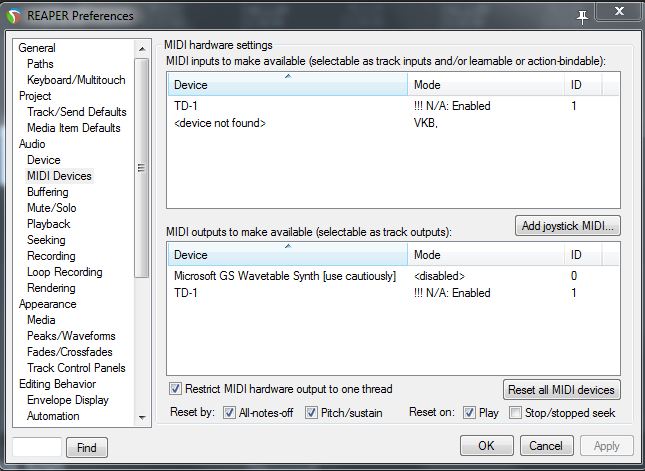The height and width of the screenshot is (471, 645).
Task: Sort MIDI outputs by ID column
Action: click(583, 255)
